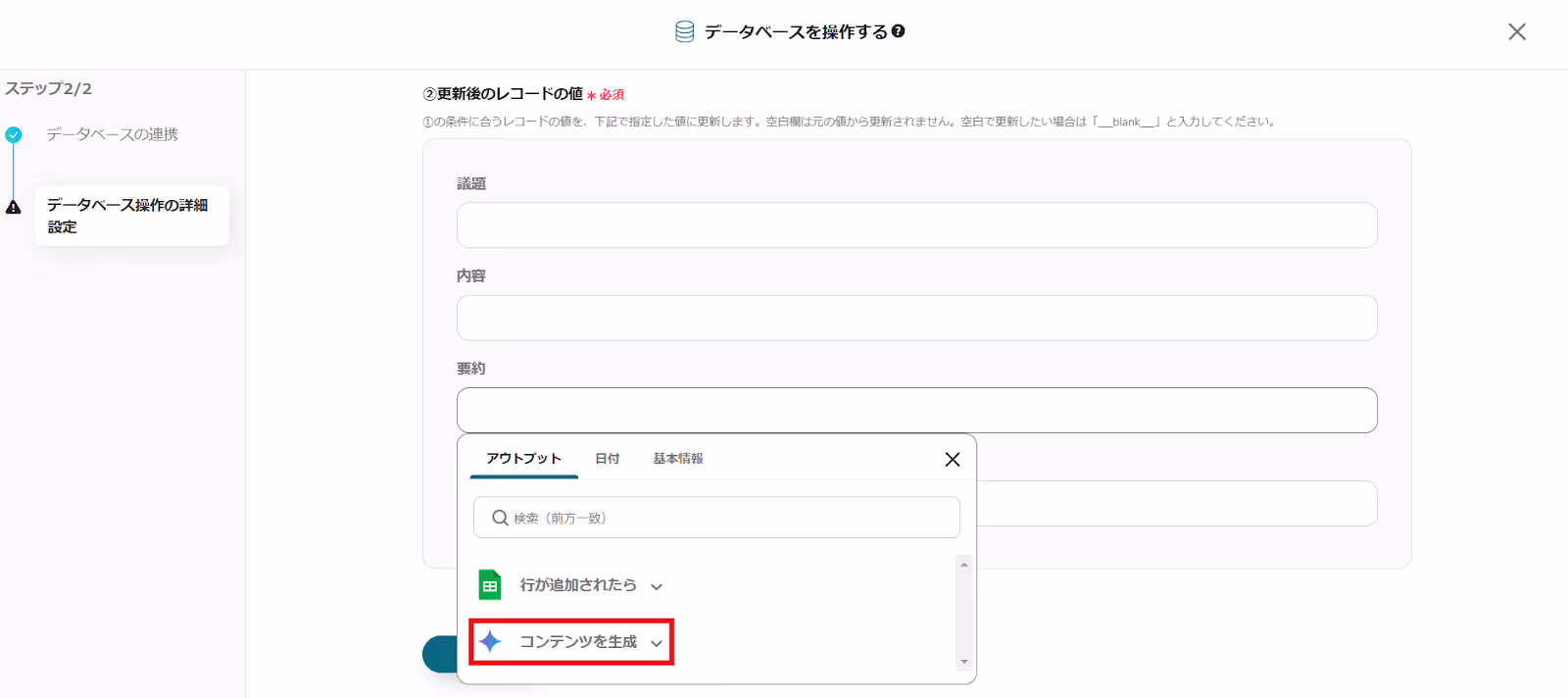This screenshot has height=698, width=1568.
Task: Click the 検索(前方一致) search field
Action: point(716,518)
